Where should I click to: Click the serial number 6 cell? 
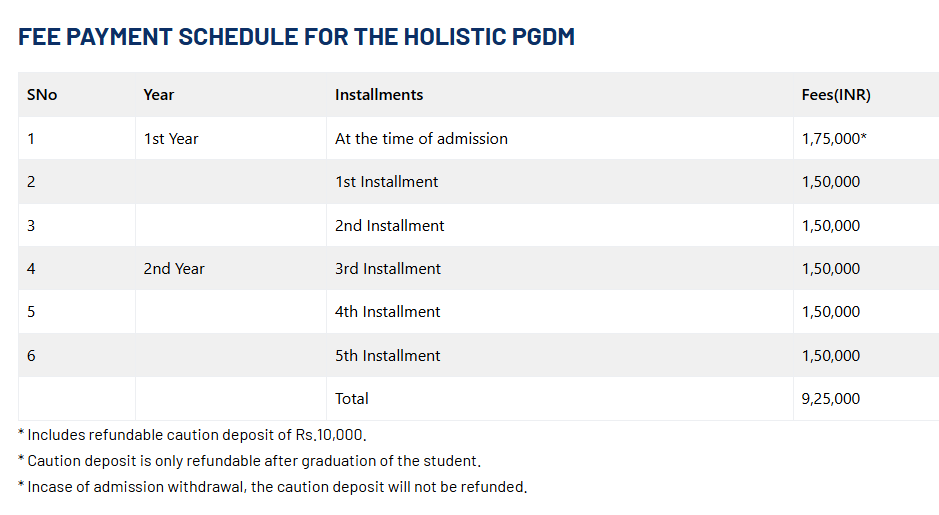31,356
